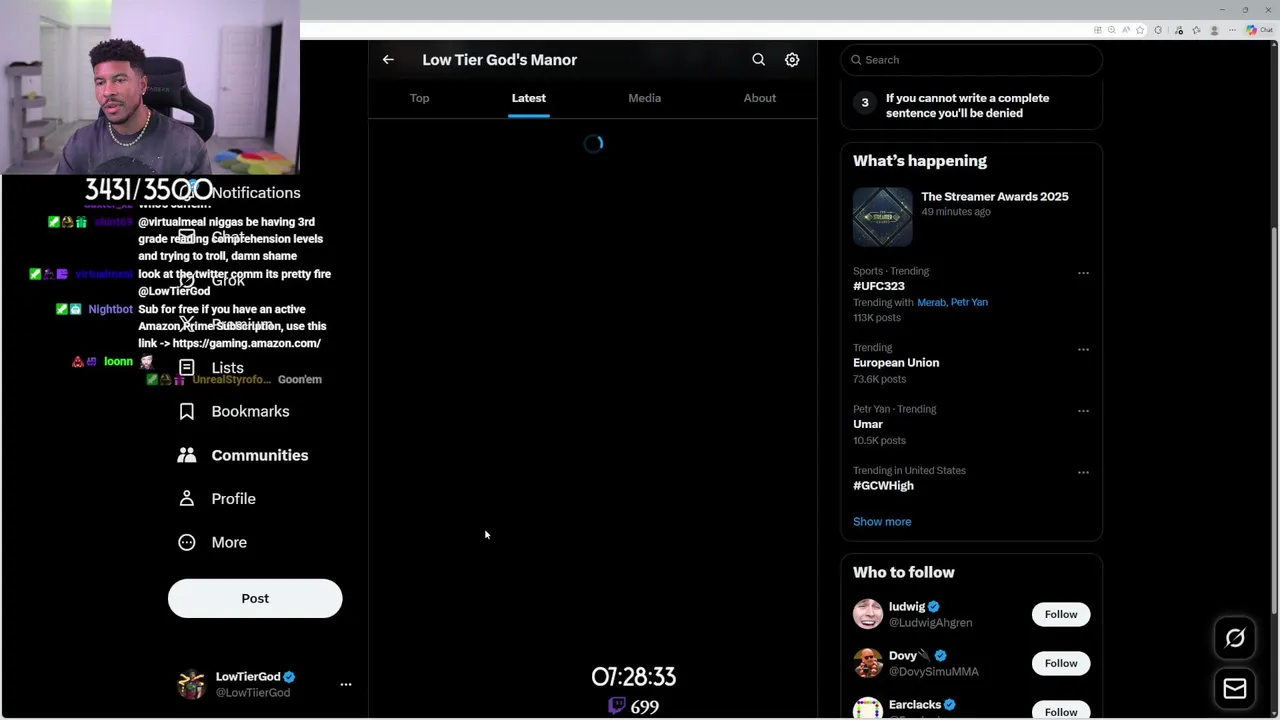Screen dimensions: 1280x720
Task: Open more options for #GCWHigh trend
Action: 1083,472
